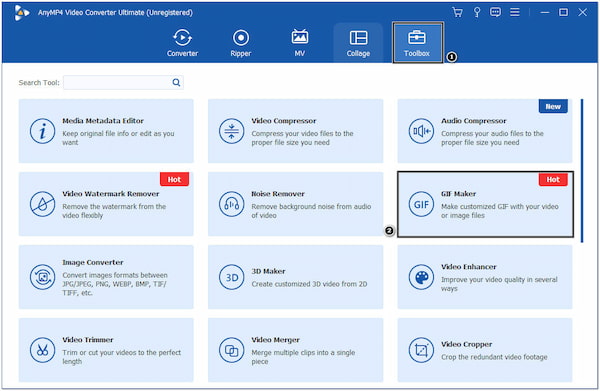This screenshot has width=600, height=391.
Task: Click the GIF Maker icon
Action: click(x=421, y=204)
